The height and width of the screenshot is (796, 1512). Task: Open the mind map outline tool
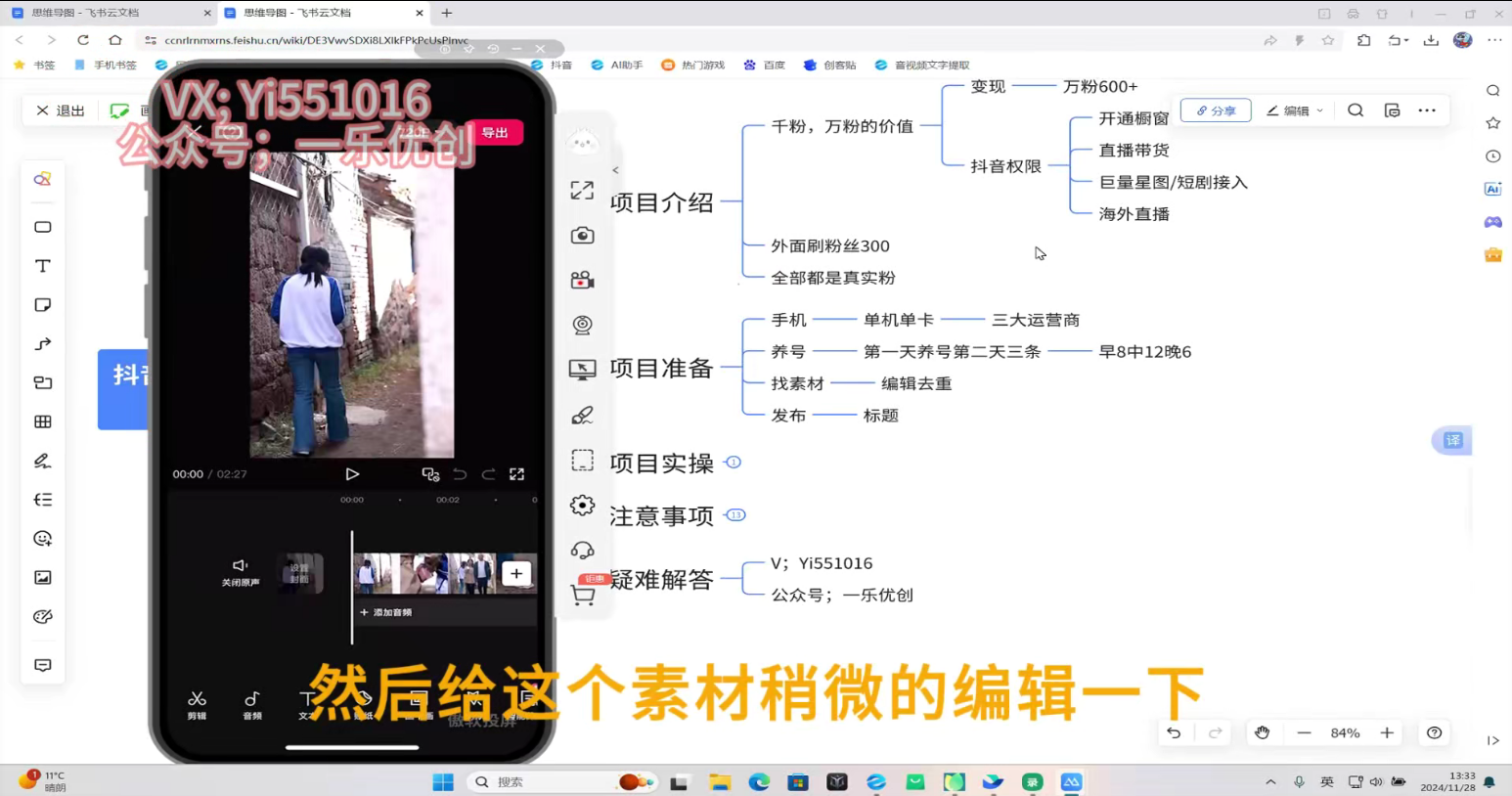point(43,500)
